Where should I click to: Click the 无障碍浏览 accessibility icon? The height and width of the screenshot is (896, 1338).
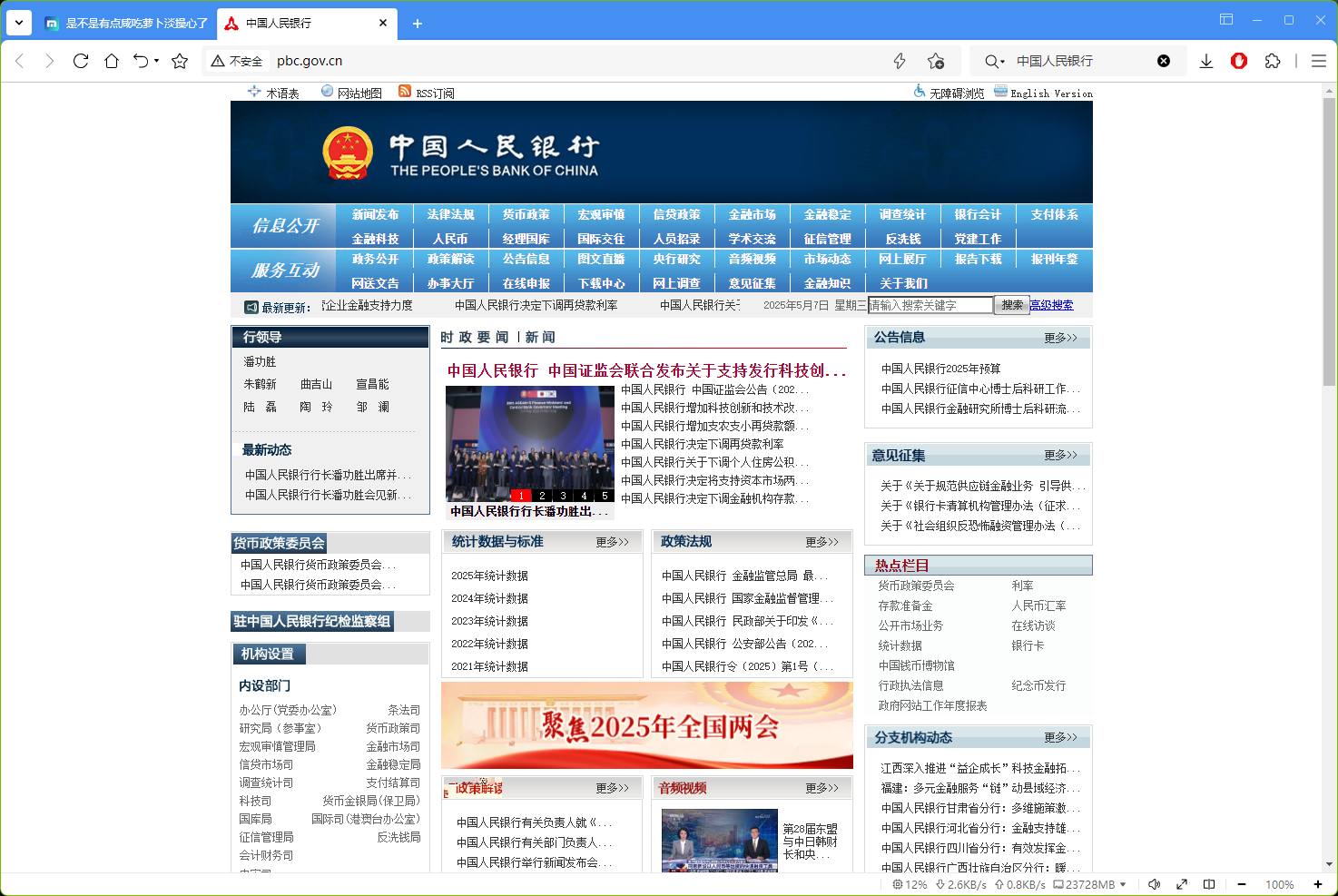(x=920, y=91)
